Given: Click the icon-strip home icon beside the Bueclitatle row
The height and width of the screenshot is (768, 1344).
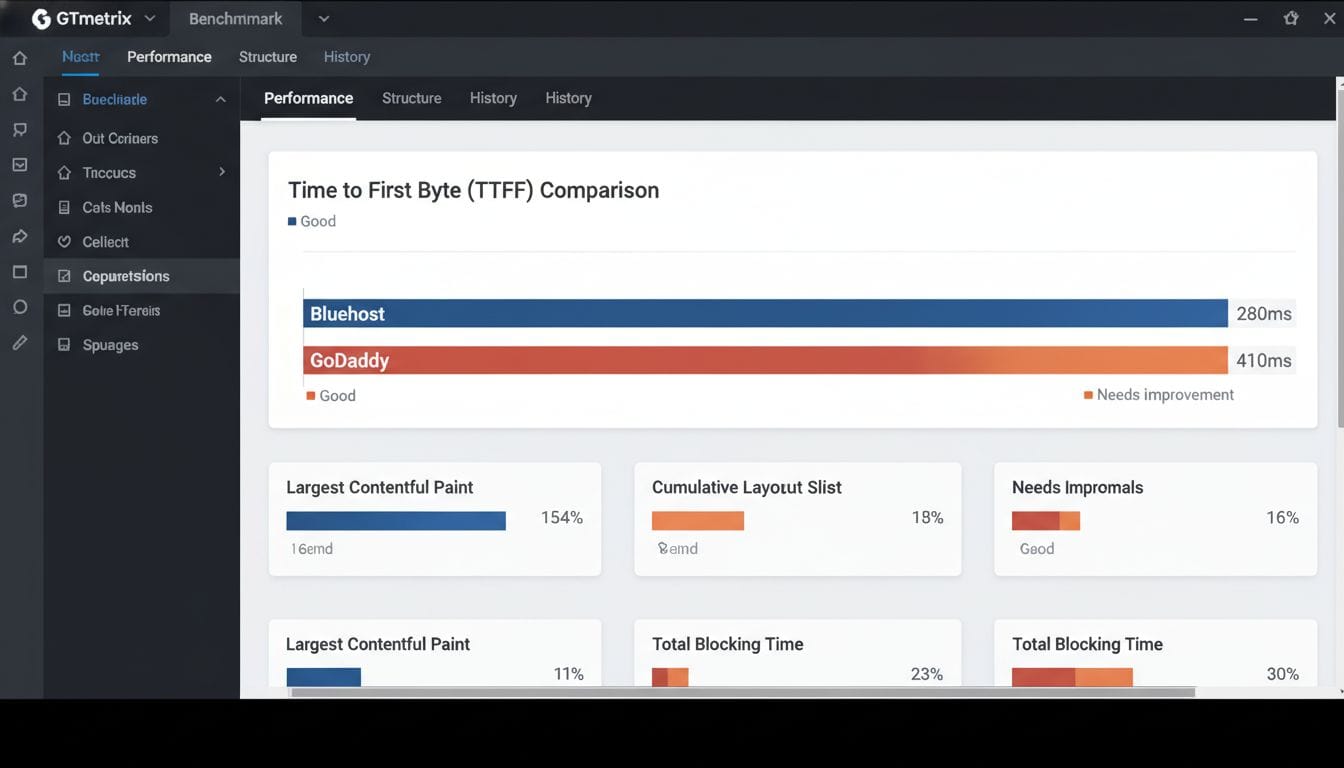Looking at the screenshot, I should coord(19,94).
